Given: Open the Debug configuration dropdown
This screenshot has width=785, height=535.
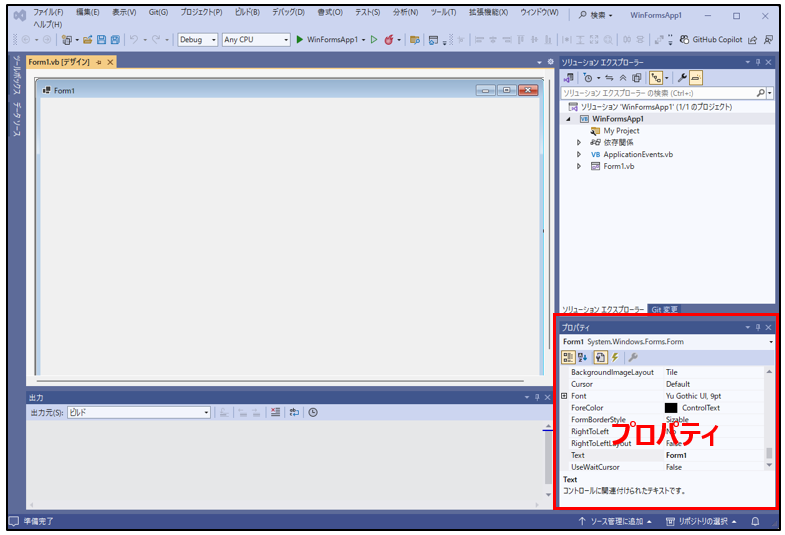Looking at the screenshot, I should point(196,40).
